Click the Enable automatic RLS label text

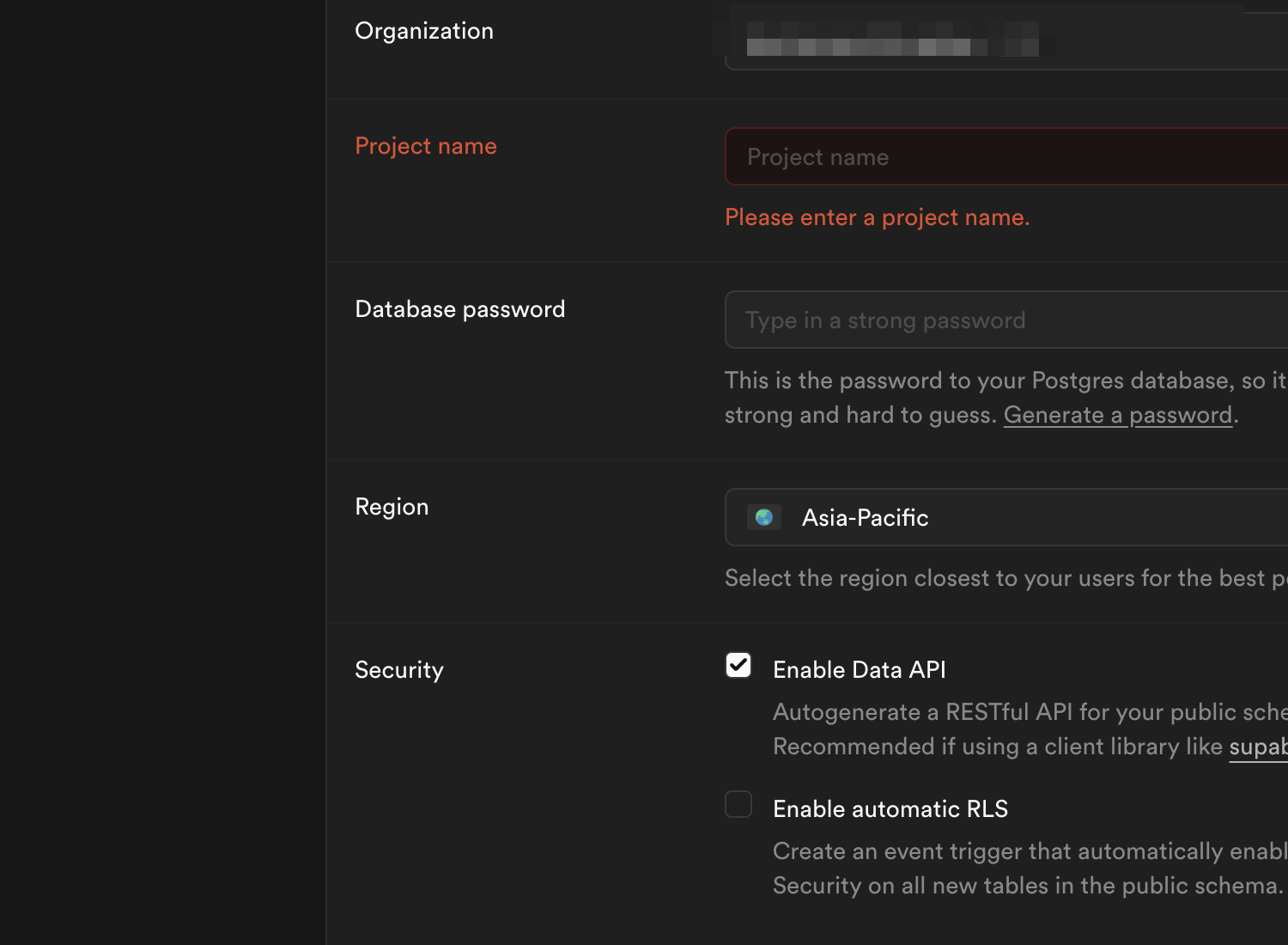[890, 808]
